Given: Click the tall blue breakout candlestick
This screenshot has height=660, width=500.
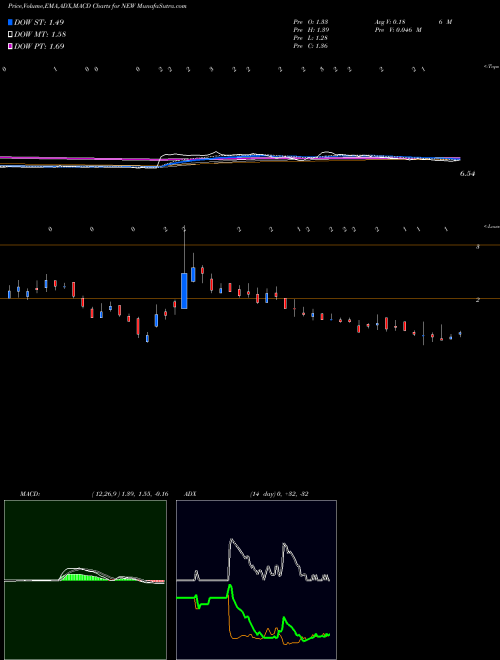Looking at the screenshot, I should pos(184,291).
